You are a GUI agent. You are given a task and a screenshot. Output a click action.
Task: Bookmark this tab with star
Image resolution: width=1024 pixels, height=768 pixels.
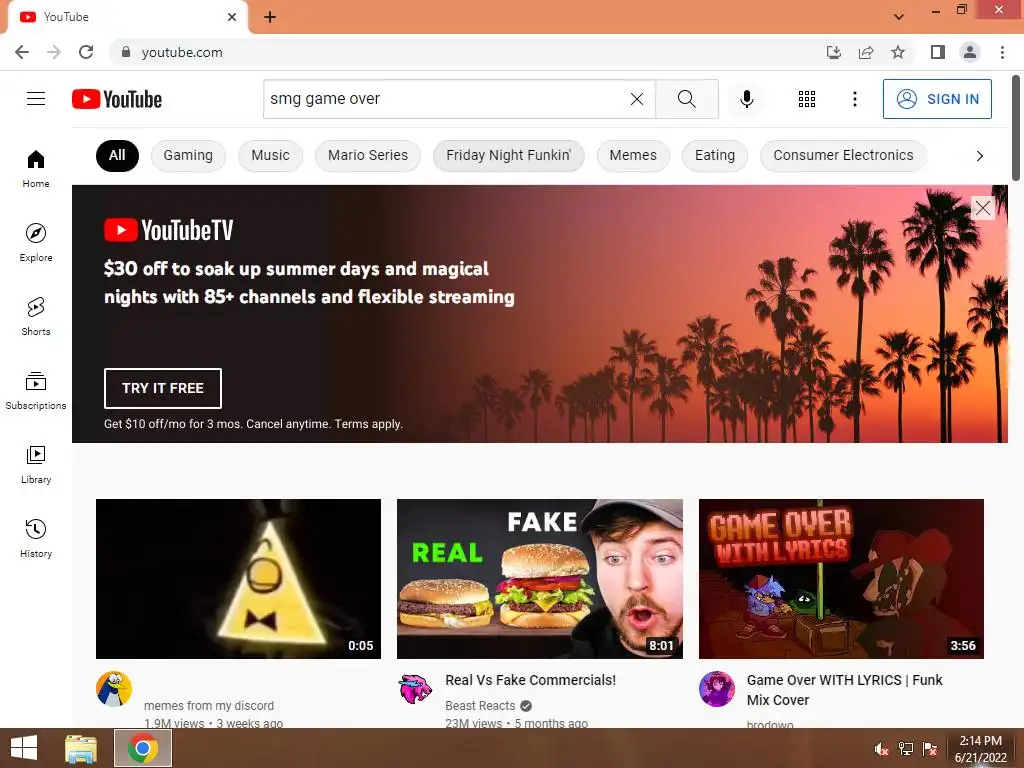[x=898, y=52]
